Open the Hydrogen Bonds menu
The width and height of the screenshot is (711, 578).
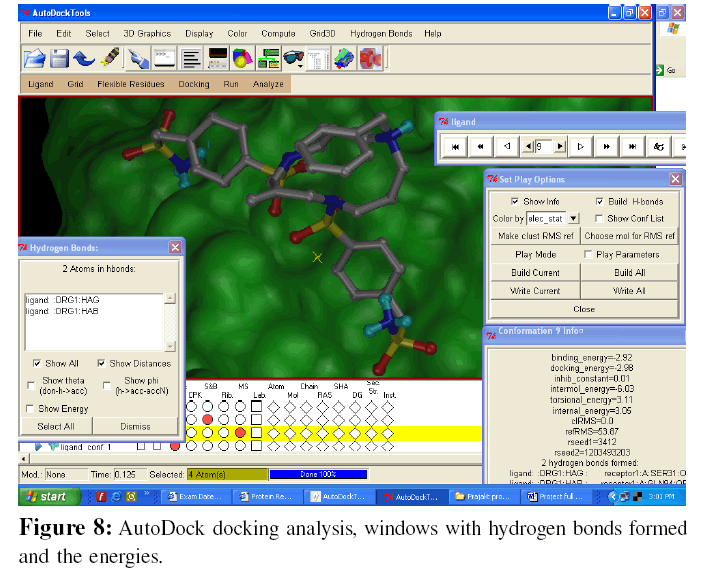[x=380, y=33]
